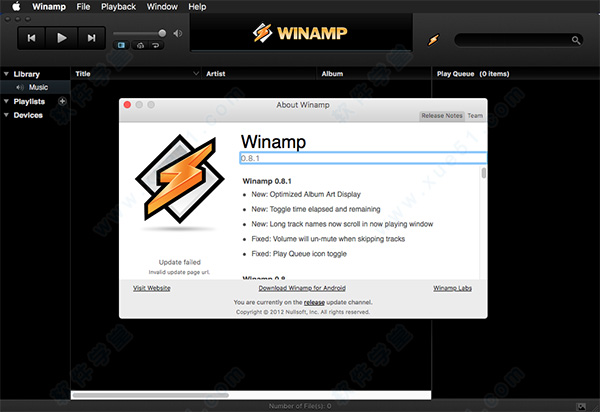Viewport: 600px width, 412px height.
Task: Close the About Winamp dialog
Action: coord(127,105)
